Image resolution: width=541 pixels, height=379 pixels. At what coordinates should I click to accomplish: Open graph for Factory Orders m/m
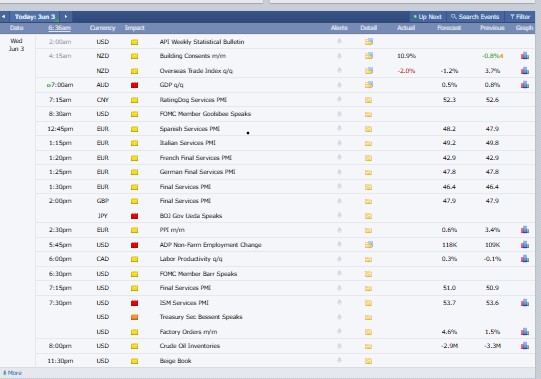[525, 332]
